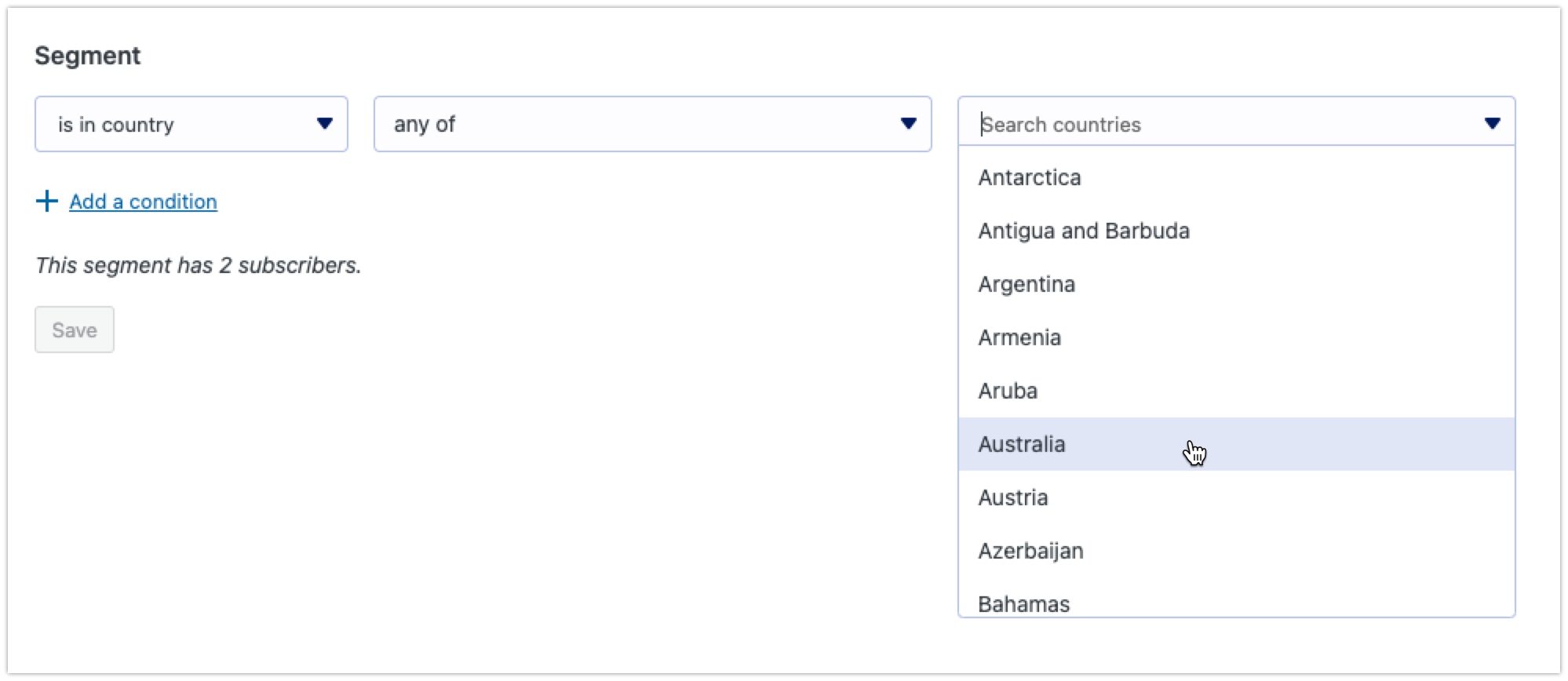
Task: Select Bahamas at the list bottom
Action: pos(1236,601)
